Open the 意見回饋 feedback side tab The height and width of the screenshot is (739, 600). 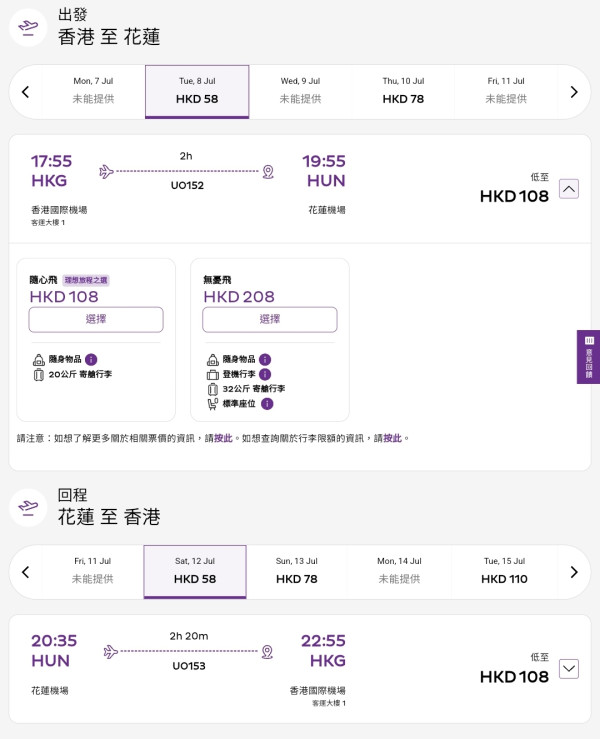(589, 357)
